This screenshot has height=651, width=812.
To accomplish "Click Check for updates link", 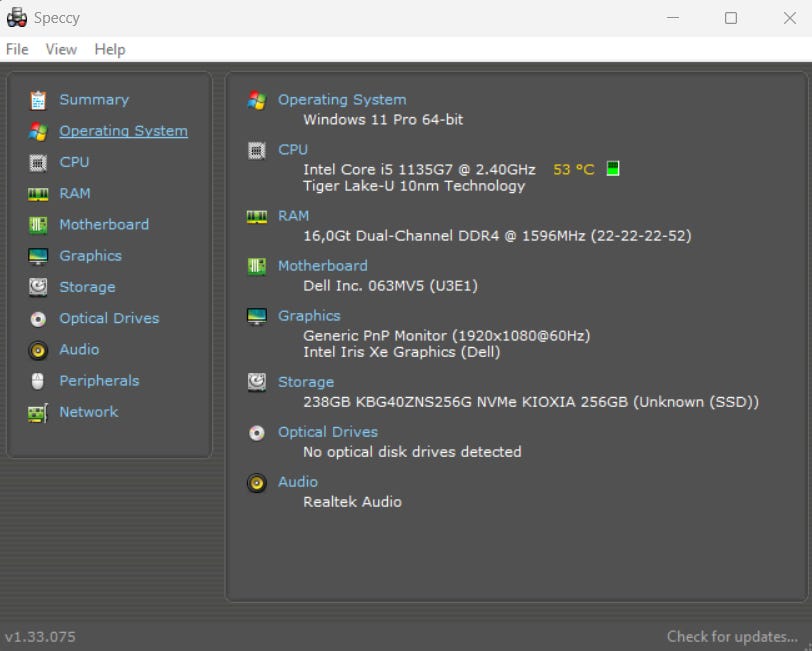I will 732,636.
